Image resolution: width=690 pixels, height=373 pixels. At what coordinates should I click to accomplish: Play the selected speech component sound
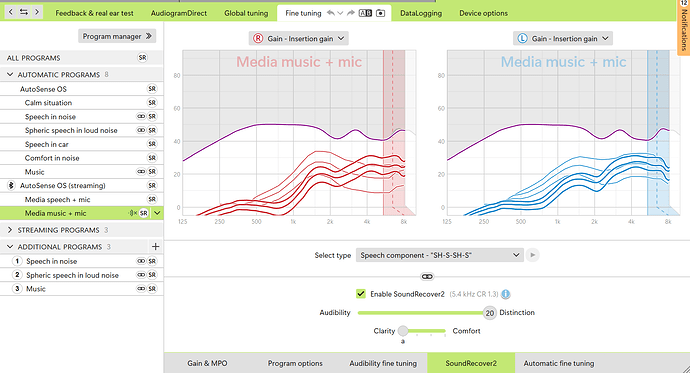[532, 255]
